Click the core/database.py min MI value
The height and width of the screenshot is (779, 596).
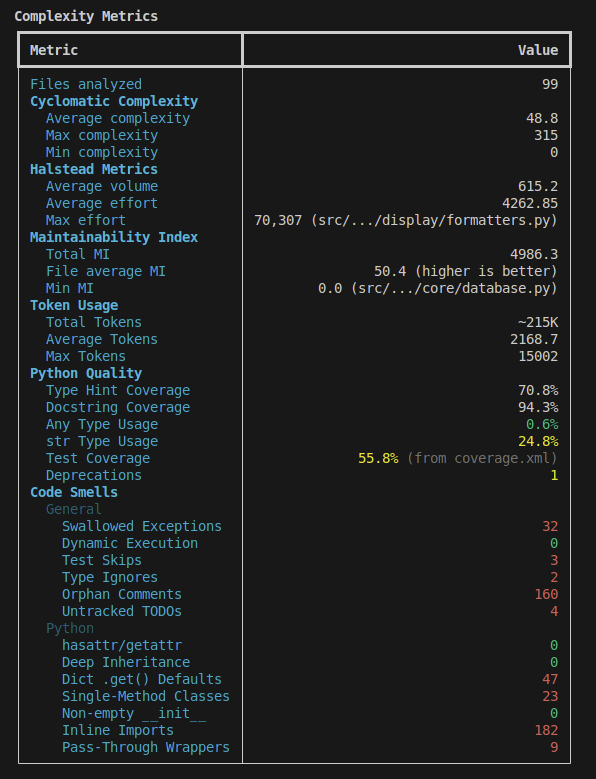pyautogui.click(x=438, y=288)
